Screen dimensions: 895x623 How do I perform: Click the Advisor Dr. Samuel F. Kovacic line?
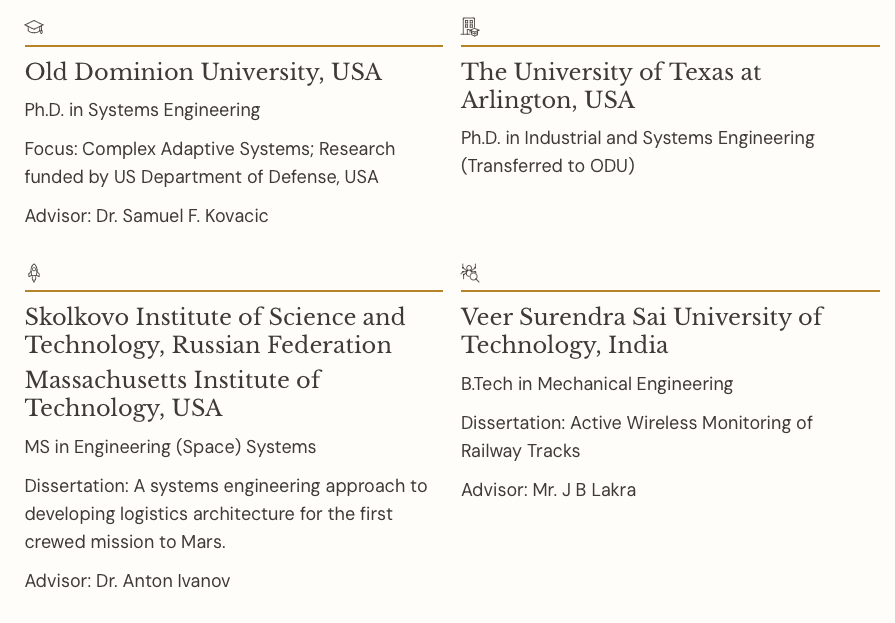pyautogui.click(x=146, y=216)
